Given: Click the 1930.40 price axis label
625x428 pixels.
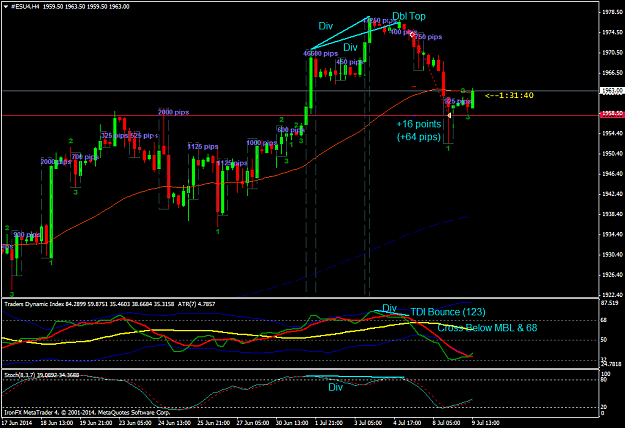Looking at the screenshot, I should tap(613, 254).
